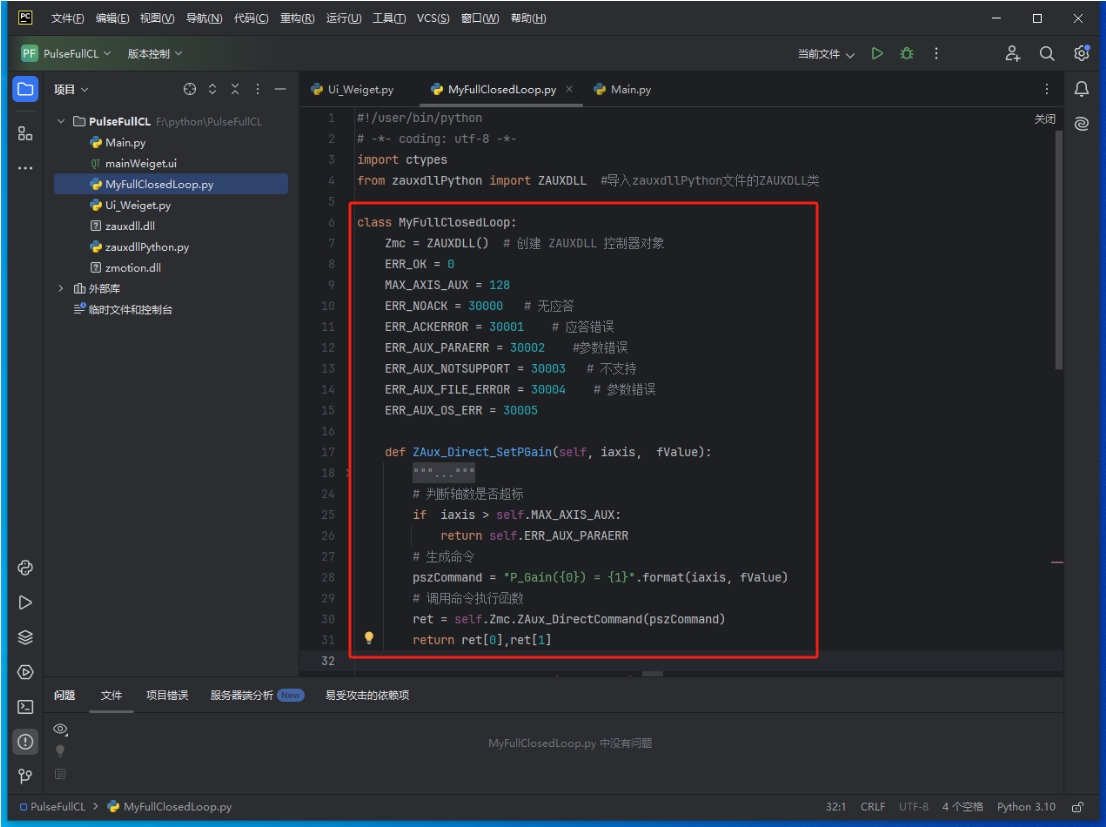Switch to 易受攻击的依赖项 tab
1106x827 pixels.
click(x=367, y=695)
